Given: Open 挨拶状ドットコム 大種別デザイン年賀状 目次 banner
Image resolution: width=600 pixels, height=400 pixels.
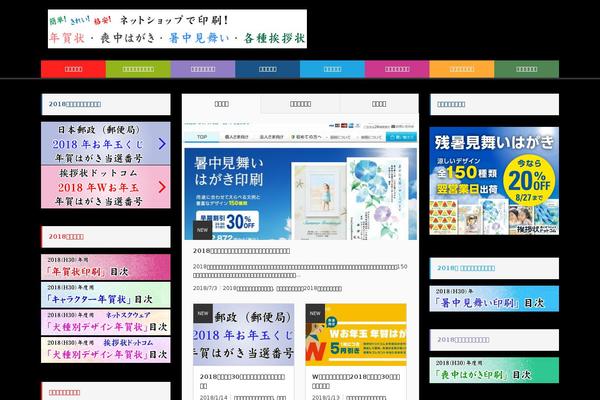Looking at the screenshot, I should (x=106, y=350).
